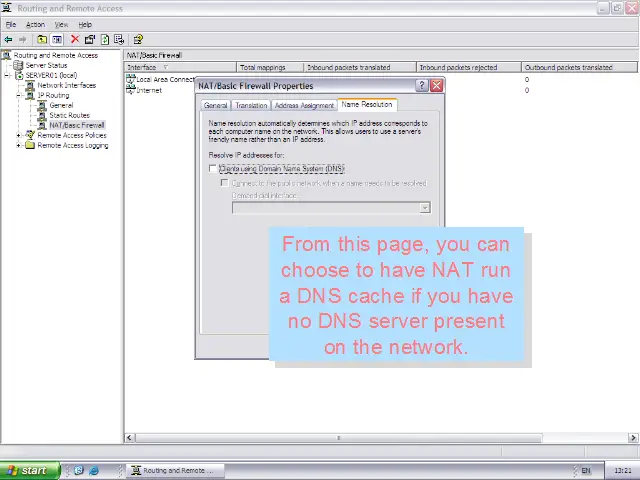Expand the Remote Access Logging node

click(x=19, y=145)
